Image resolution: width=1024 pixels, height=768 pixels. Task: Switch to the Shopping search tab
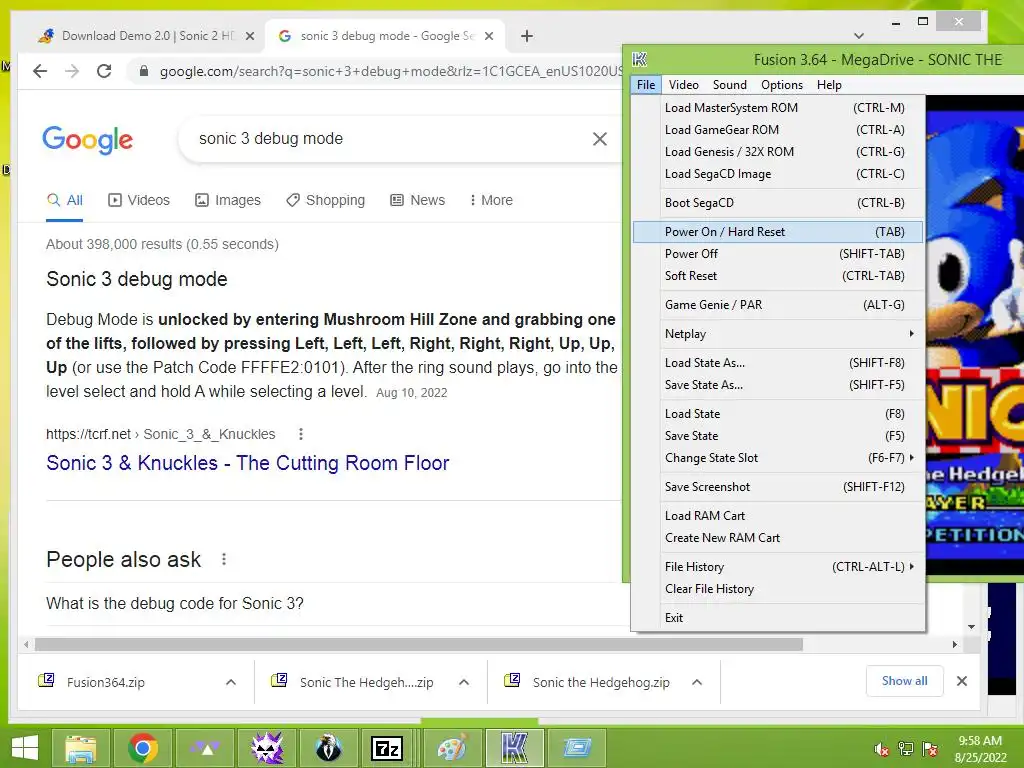pos(325,200)
